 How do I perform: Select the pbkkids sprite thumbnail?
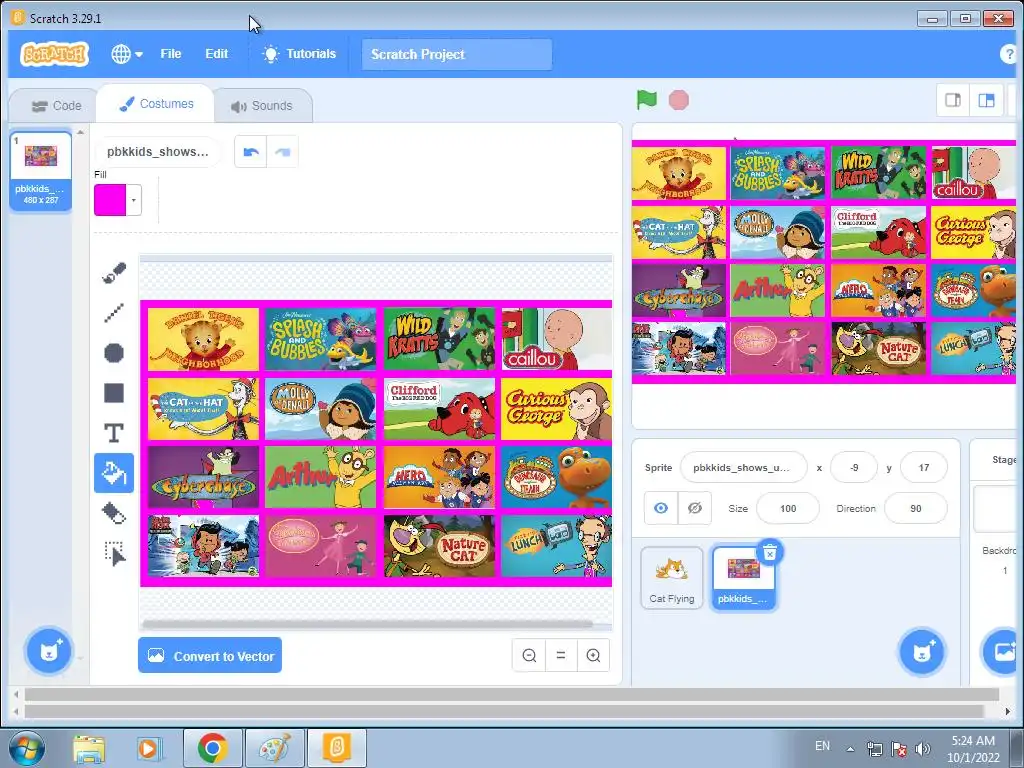(x=743, y=579)
